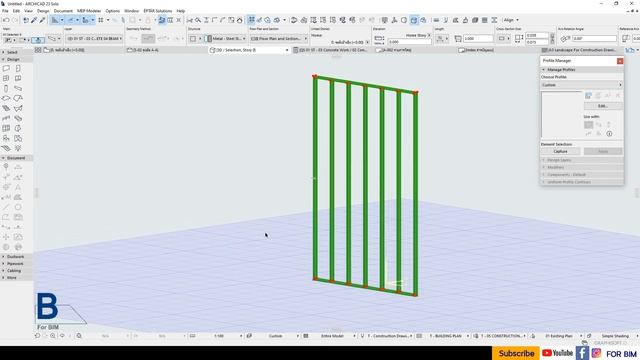Toggle Use with Beam in Profile Manager

(598, 124)
